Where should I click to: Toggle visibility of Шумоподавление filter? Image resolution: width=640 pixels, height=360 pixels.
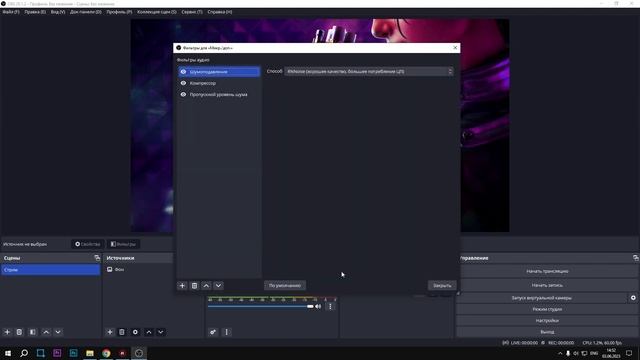click(183, 72)
